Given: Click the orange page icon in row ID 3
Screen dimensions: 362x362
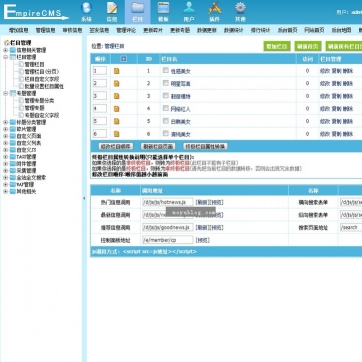Looking at the screenshot, I should click(x=116, y=96).
